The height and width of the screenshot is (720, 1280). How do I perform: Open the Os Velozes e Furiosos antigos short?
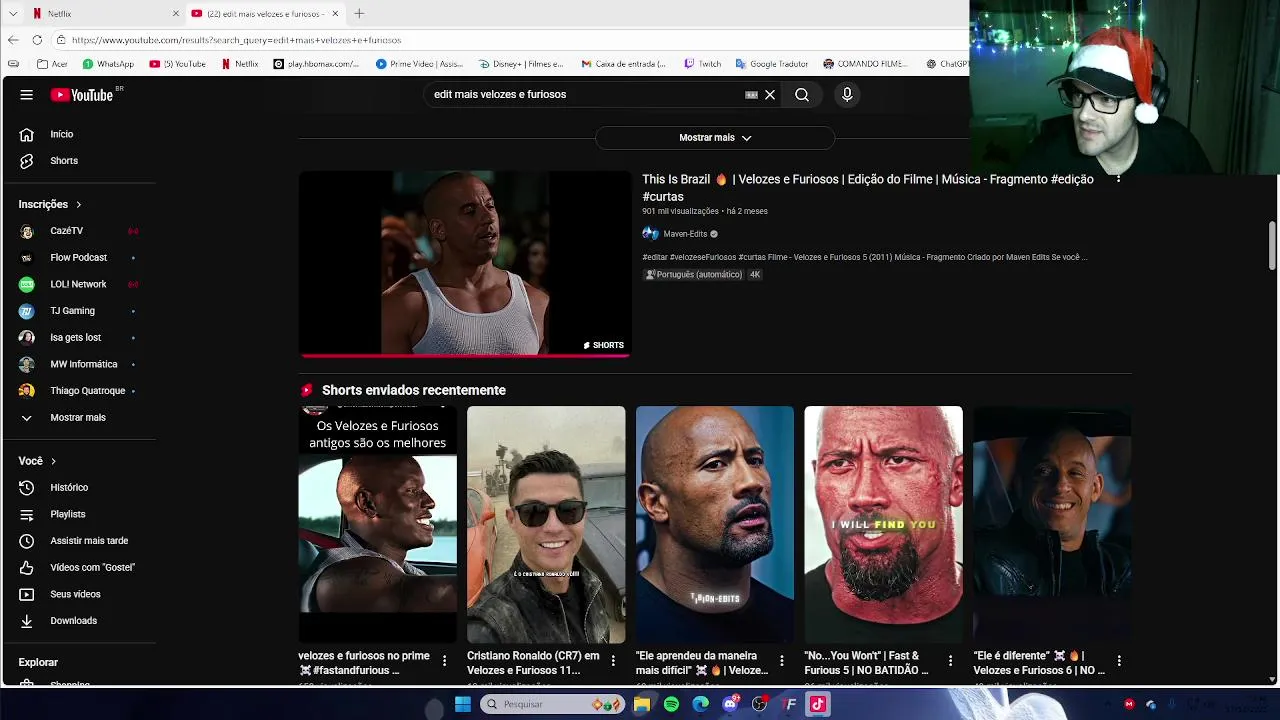click(x=377, y=525)
